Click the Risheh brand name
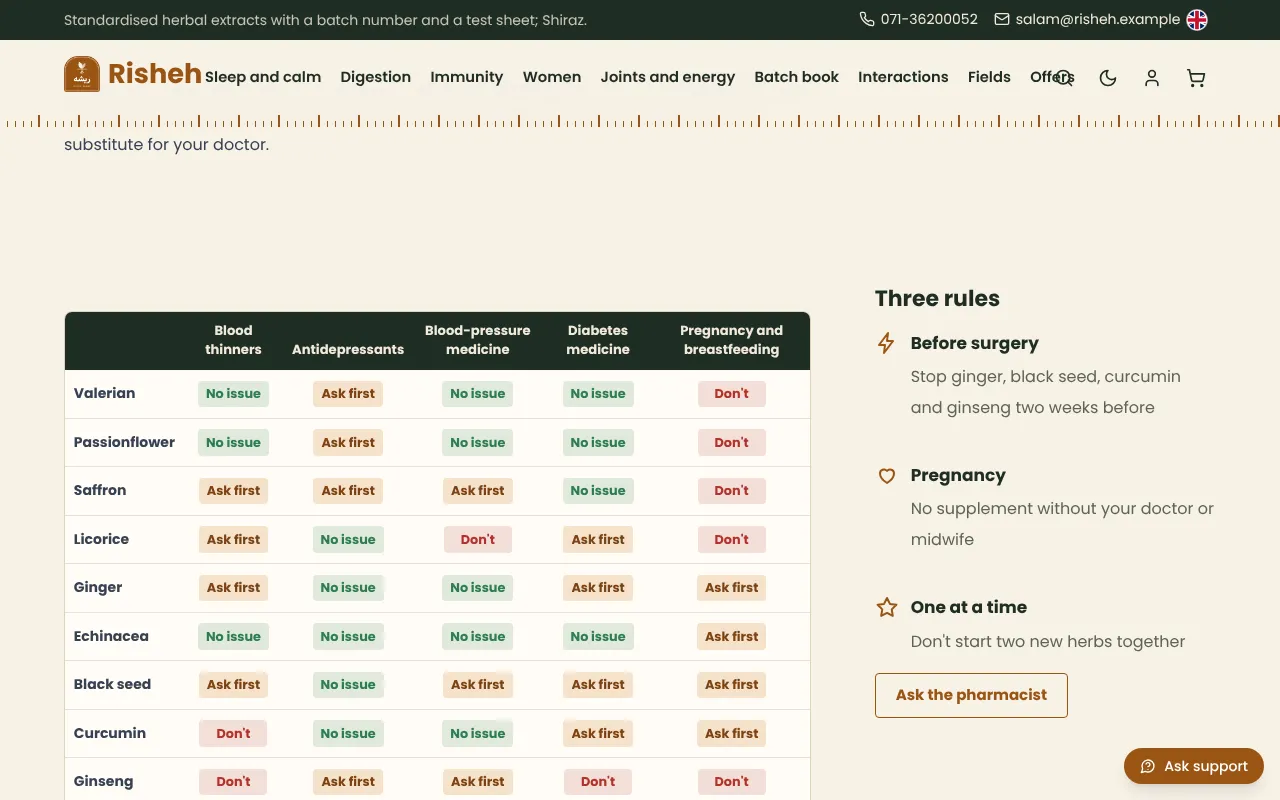Screen dimensions: 1280x800 tap(155, 74)
